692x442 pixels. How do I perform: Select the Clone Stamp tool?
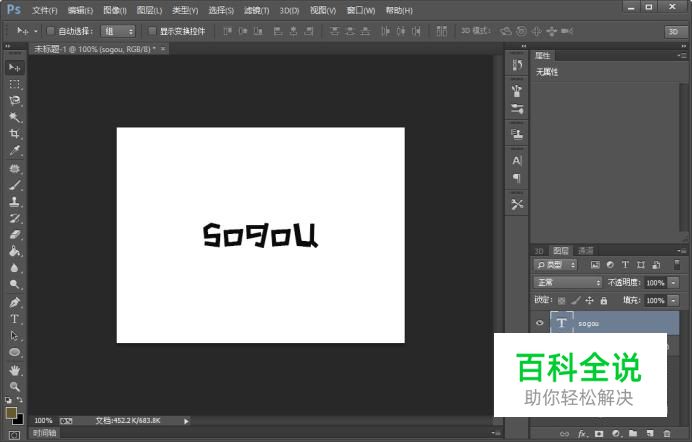point(15,202)
